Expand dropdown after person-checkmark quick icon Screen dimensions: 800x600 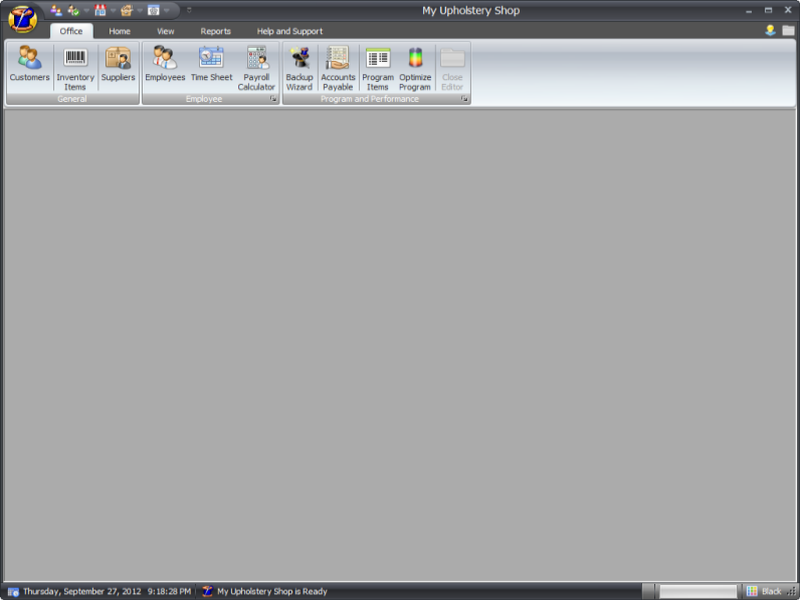[86, 10]
